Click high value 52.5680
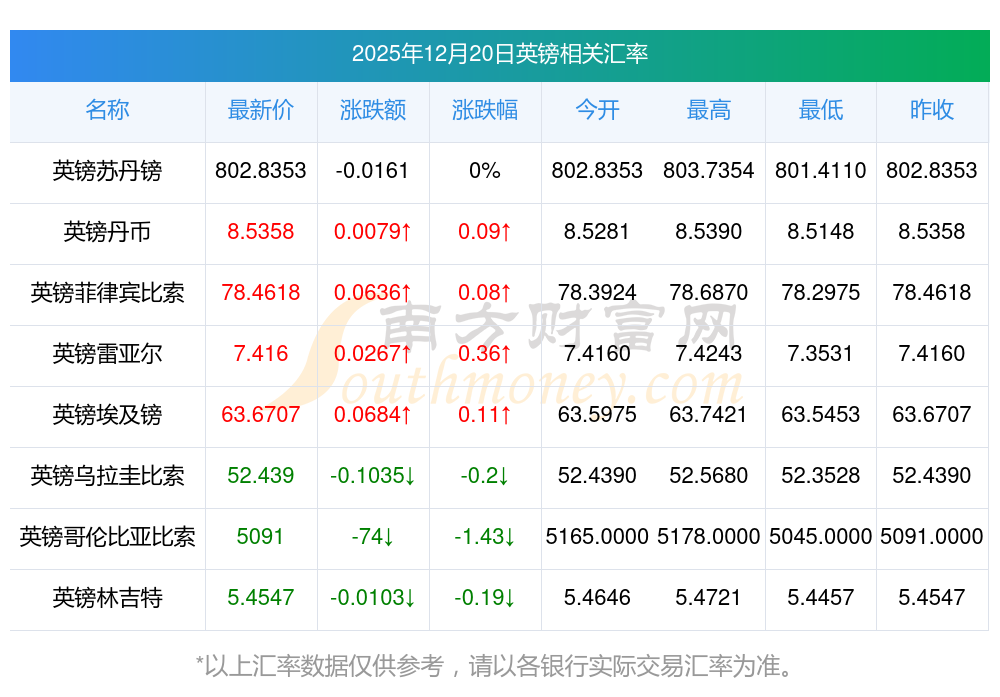This screenshot has width=1000, height=697. click(709, 476)
